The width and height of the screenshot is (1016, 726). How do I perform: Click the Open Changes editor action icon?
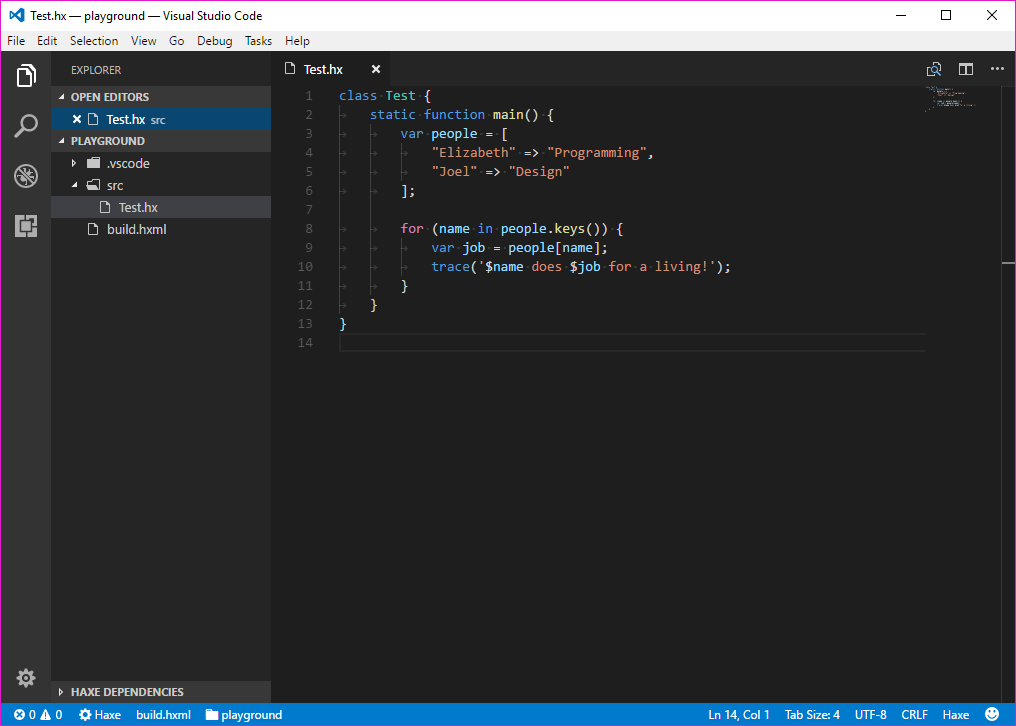click(x=934, y=69)
